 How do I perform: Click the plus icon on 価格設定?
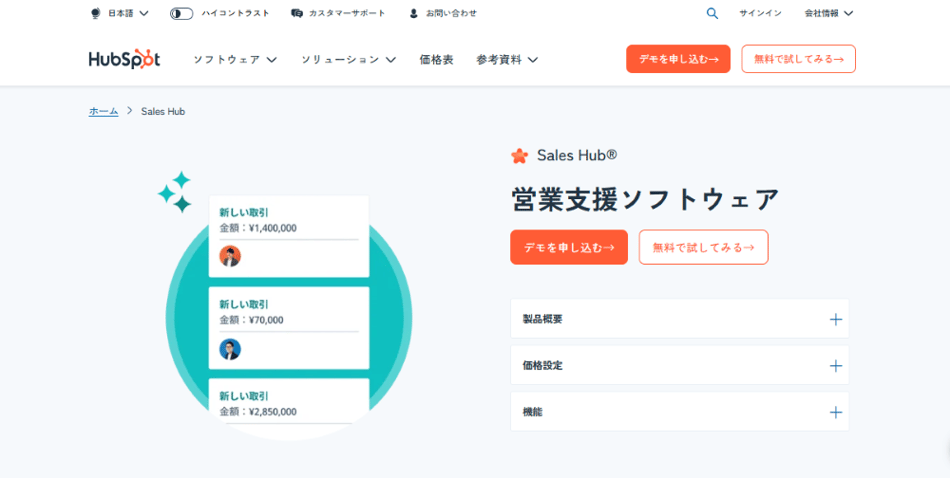tap(835, 366)
